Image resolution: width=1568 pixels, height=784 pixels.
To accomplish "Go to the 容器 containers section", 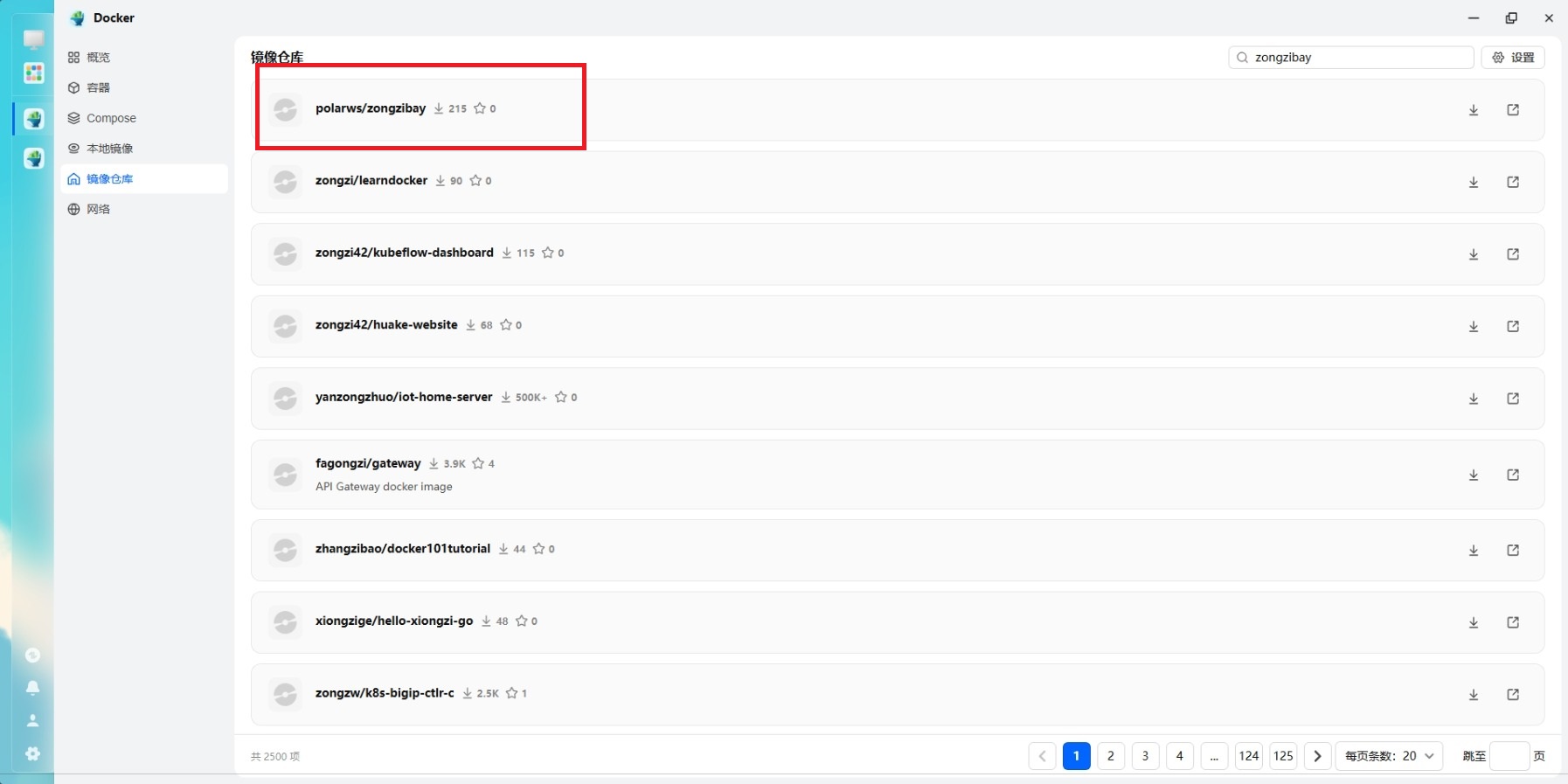I will tap(144, 87).
